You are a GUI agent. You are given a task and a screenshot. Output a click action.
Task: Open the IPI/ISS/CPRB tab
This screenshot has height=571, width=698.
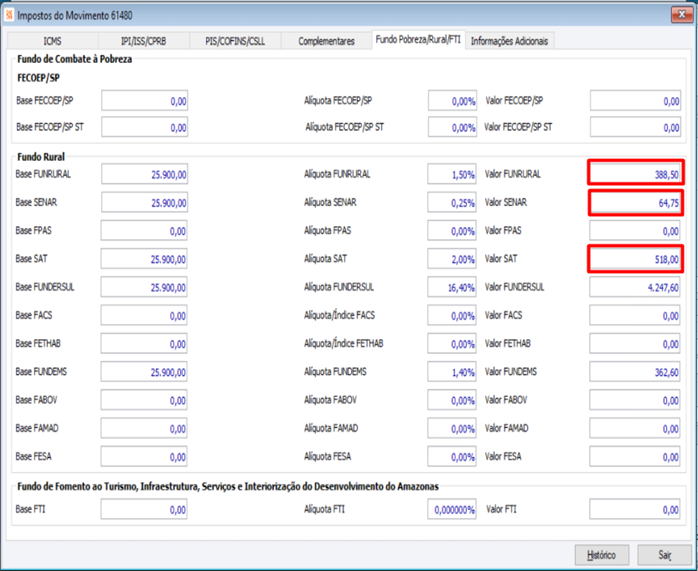143,41
